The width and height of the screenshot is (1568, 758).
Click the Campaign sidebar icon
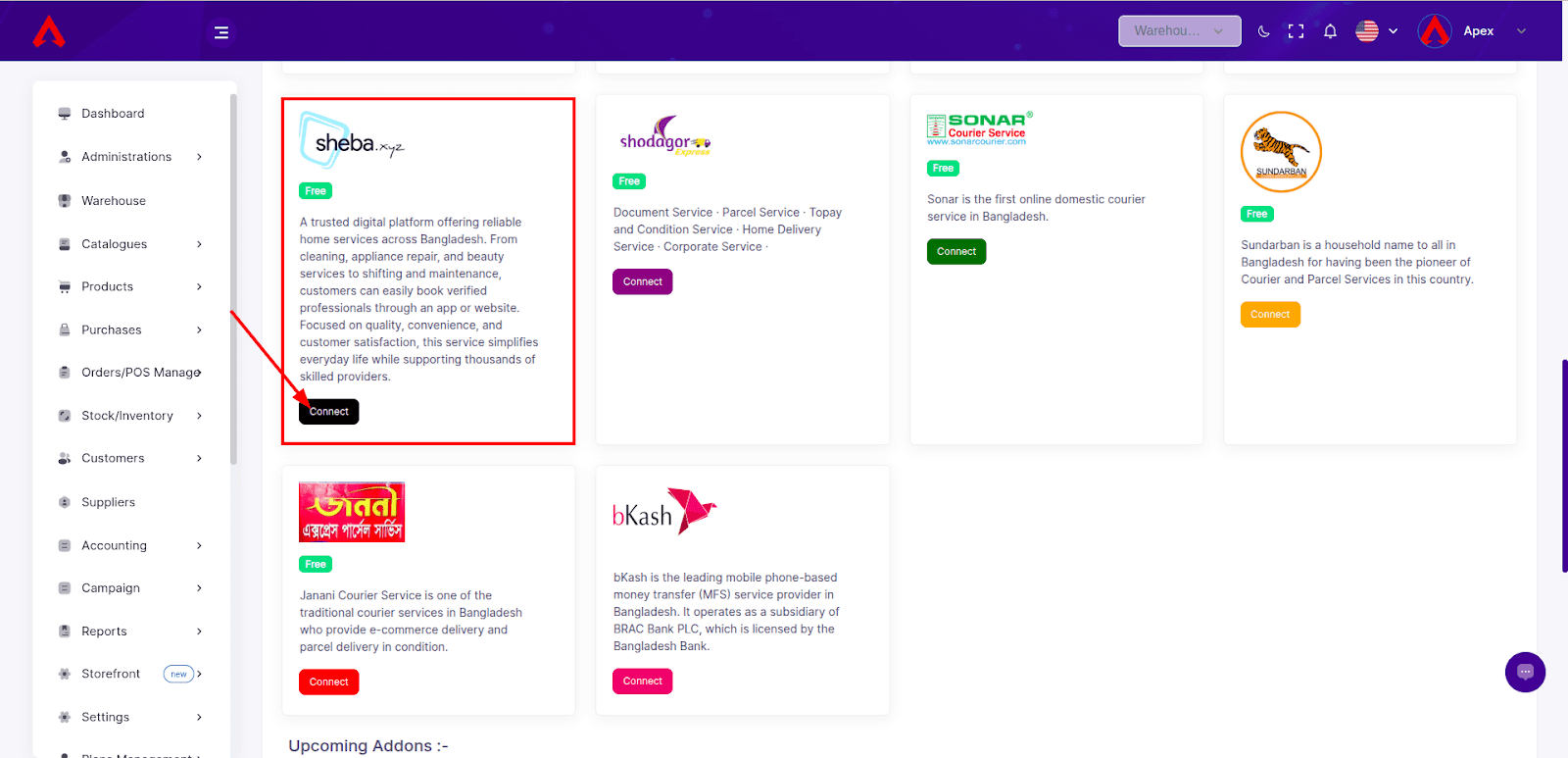(x=65, y=588)
